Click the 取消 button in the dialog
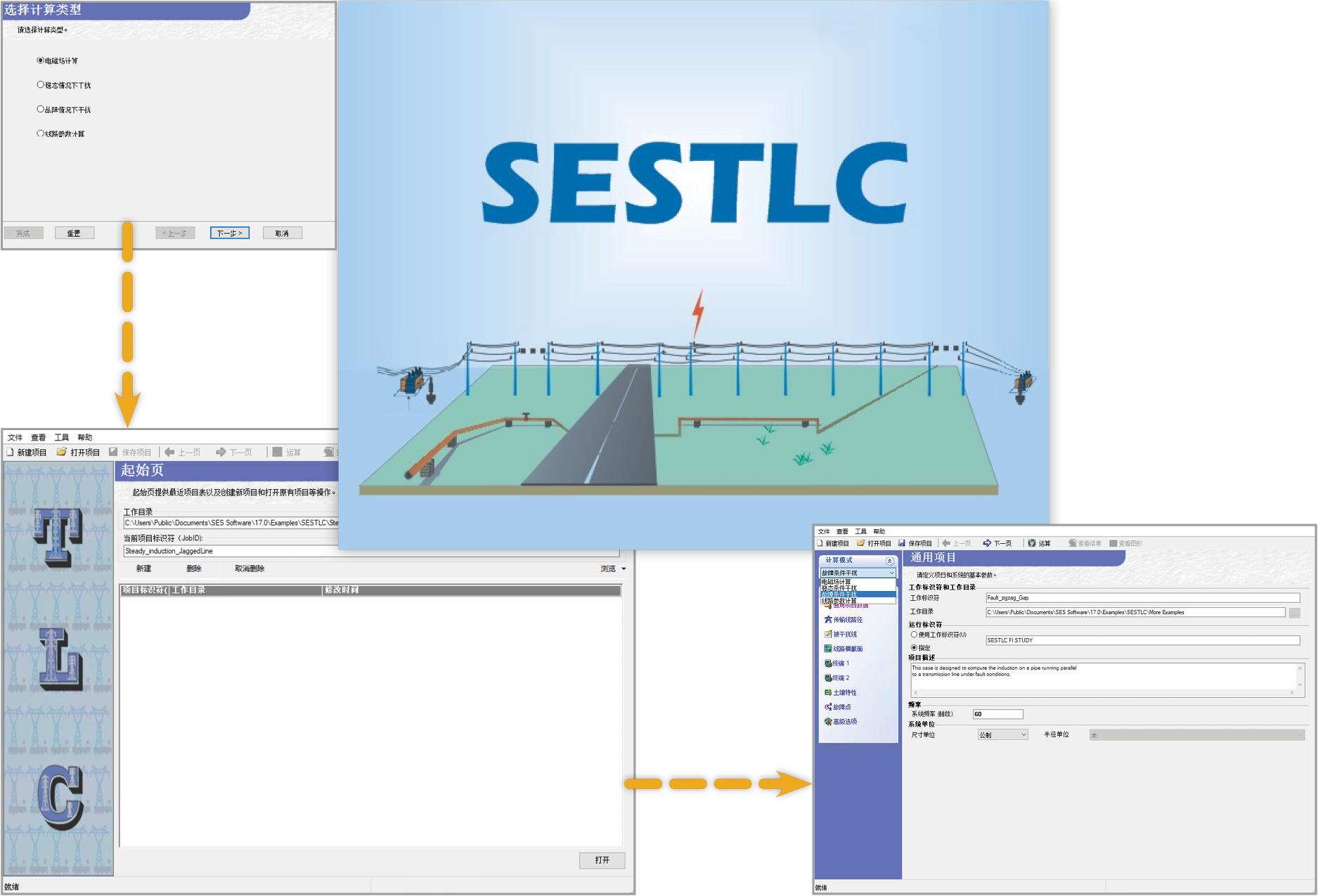Viewport: 1318px width, 896px height. (x=283, y=233)
